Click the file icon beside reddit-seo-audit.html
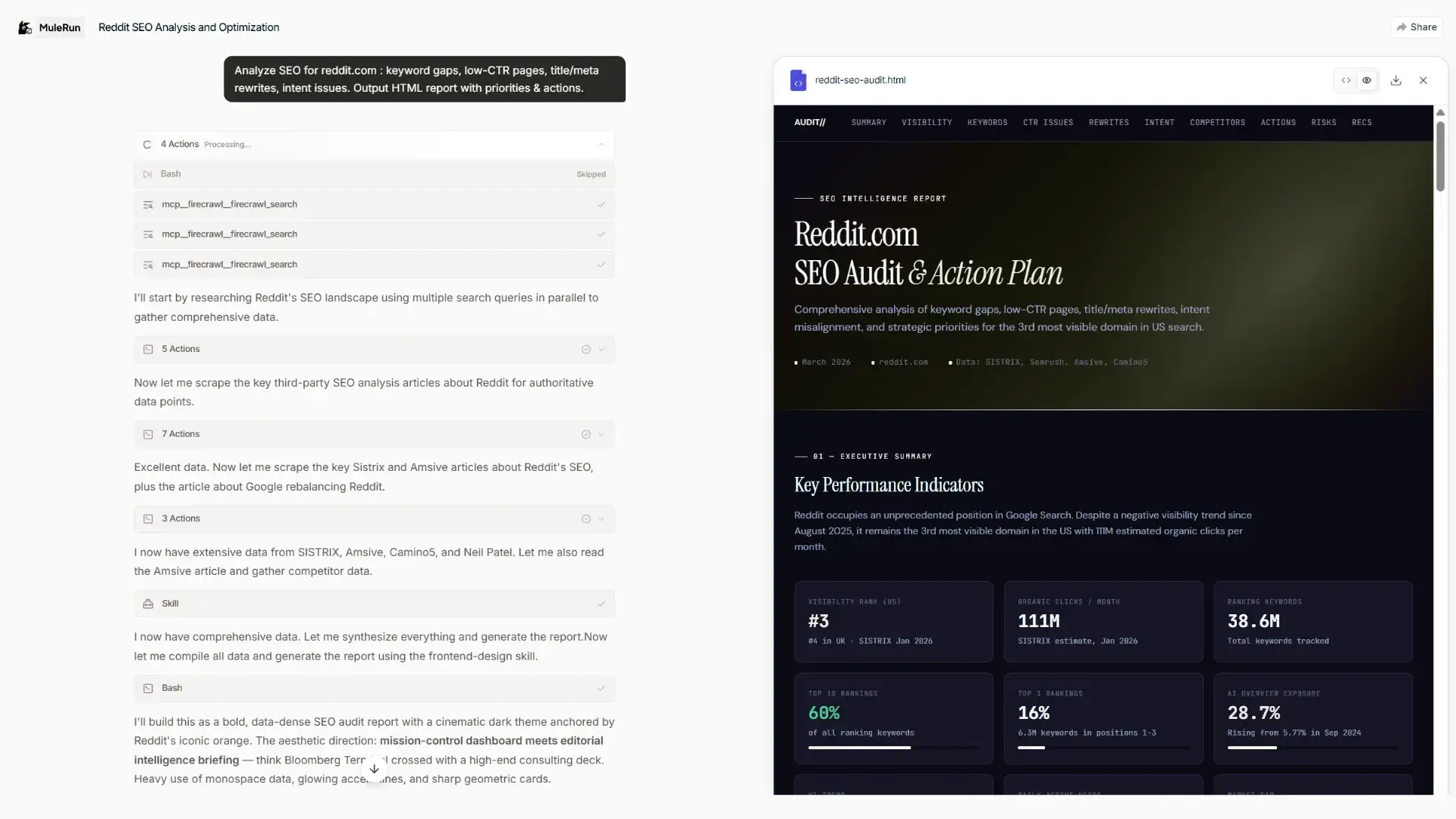This screenshot has width=1456, height=819. pyautogui.click(x=798, y=80)
